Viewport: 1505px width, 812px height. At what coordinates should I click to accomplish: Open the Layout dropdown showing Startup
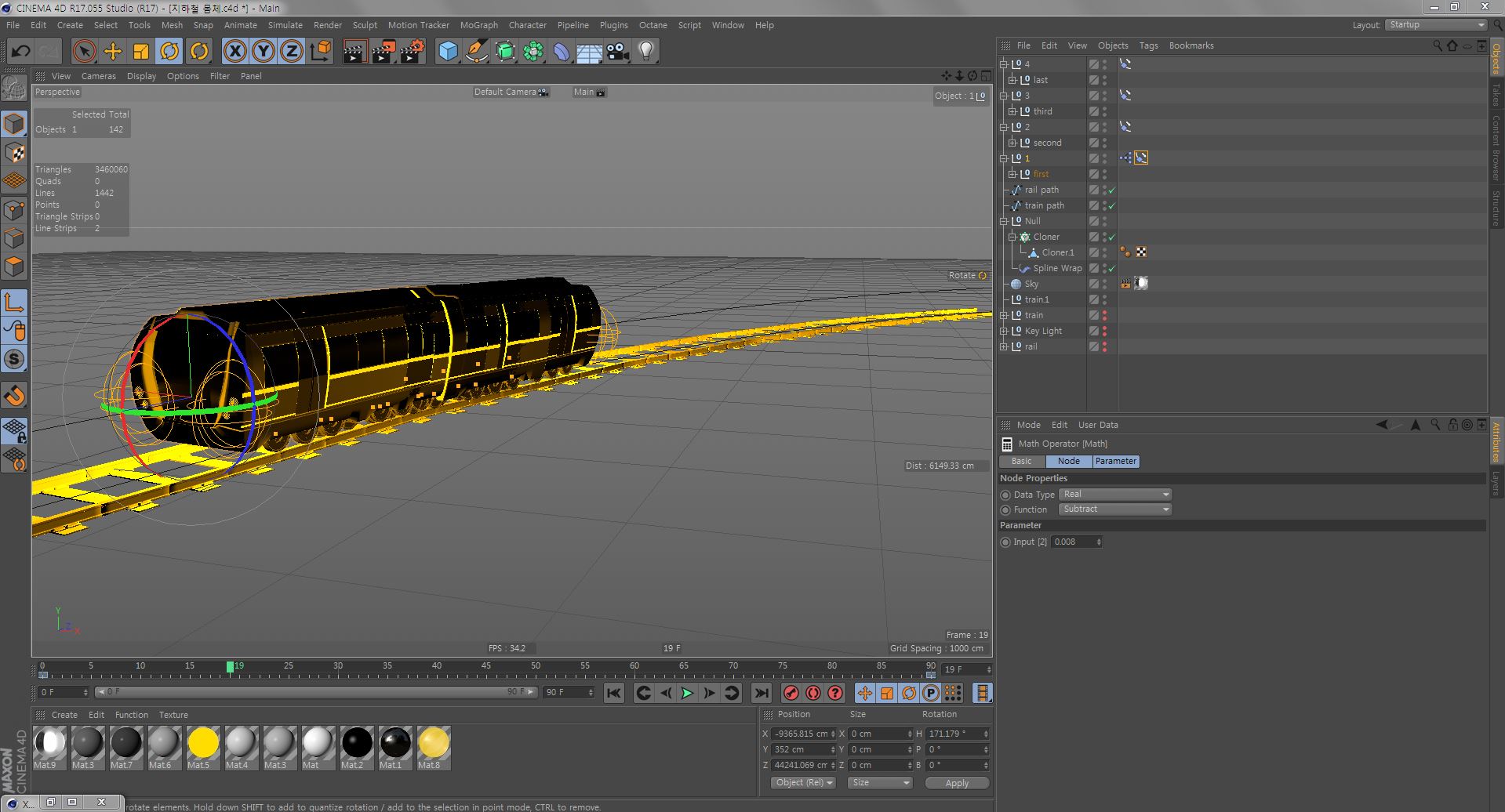click(1435, 25)
